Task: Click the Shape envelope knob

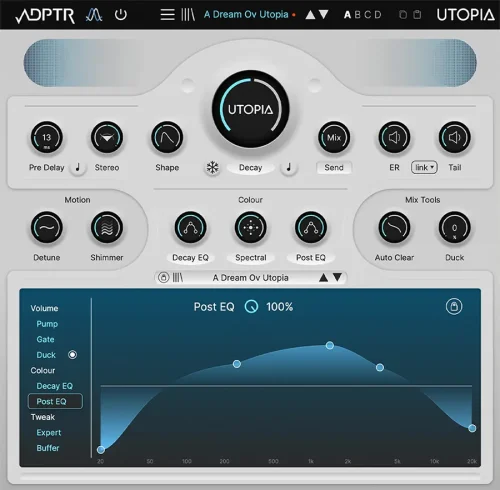Action: pyautogui.click(x=167, y=137)
